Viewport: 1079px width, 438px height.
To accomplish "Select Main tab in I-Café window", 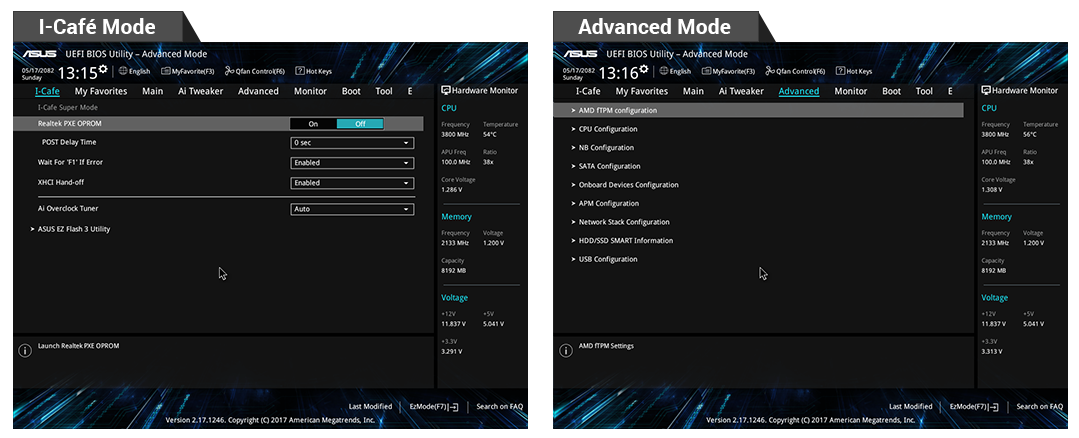I will pyautogui.click(x=153, y=91).
